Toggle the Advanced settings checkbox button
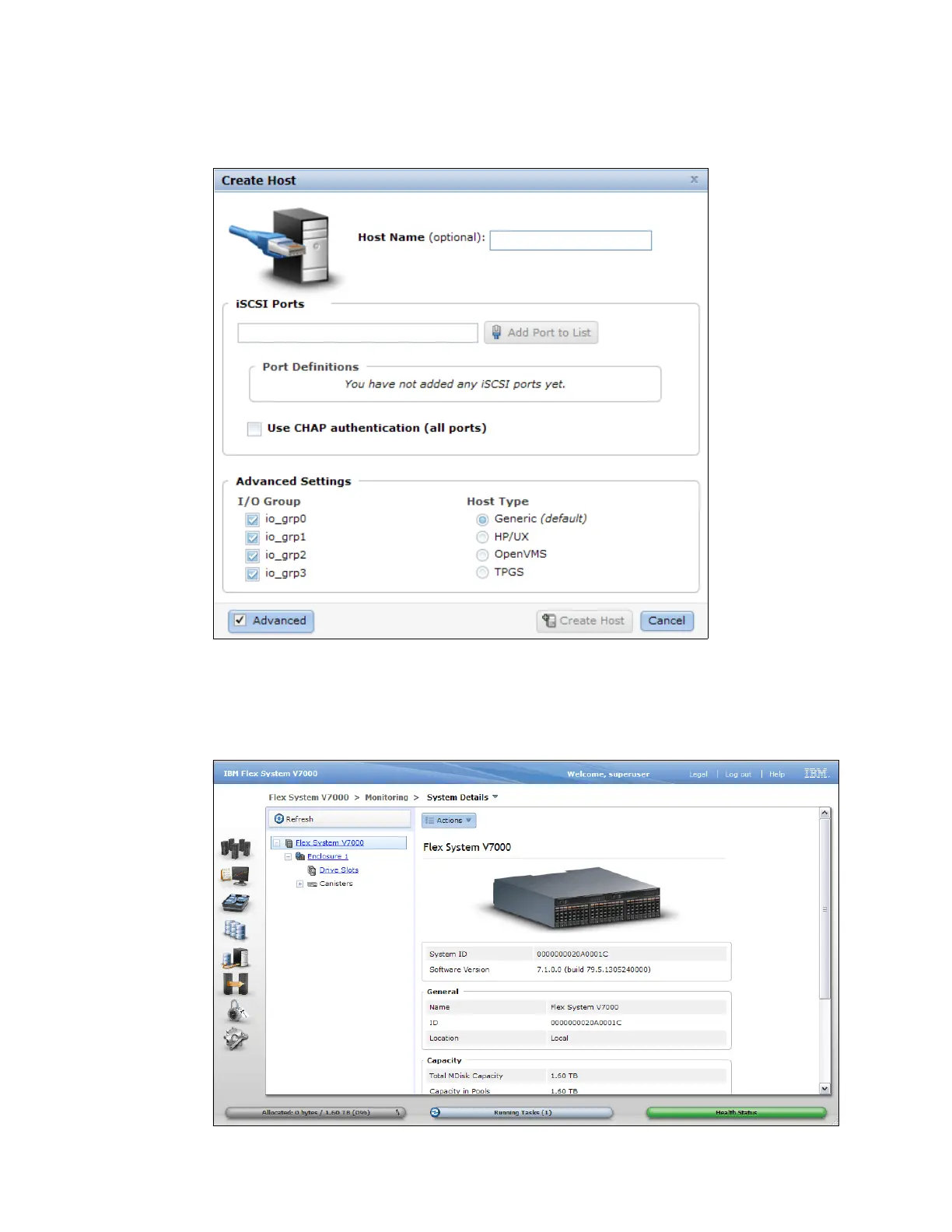 (x=271, y=621)
